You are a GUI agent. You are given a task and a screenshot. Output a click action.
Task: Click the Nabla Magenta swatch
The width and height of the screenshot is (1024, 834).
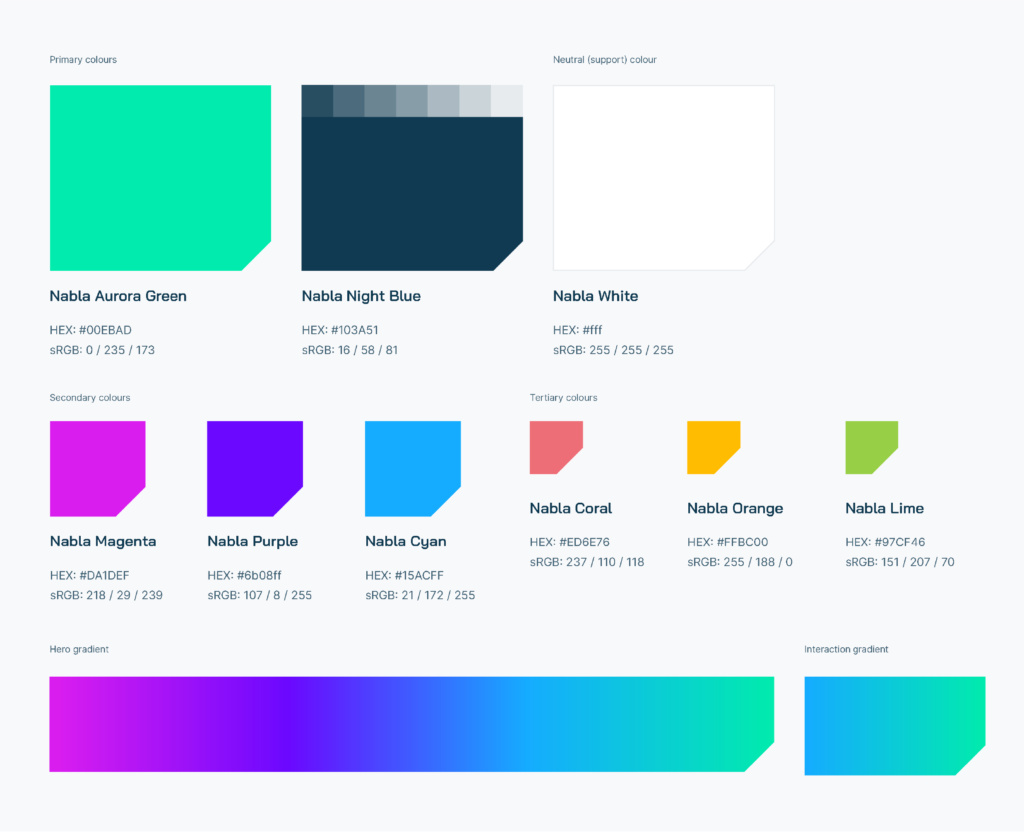pyautogui.click(x=97, y=468)
